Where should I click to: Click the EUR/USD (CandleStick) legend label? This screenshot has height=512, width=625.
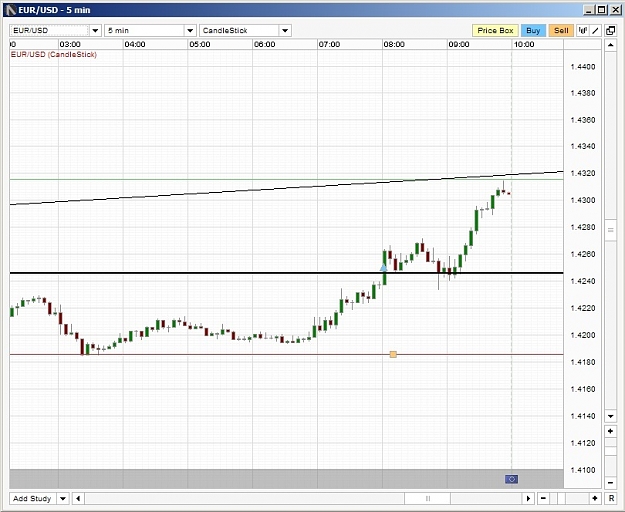point(53,55)
